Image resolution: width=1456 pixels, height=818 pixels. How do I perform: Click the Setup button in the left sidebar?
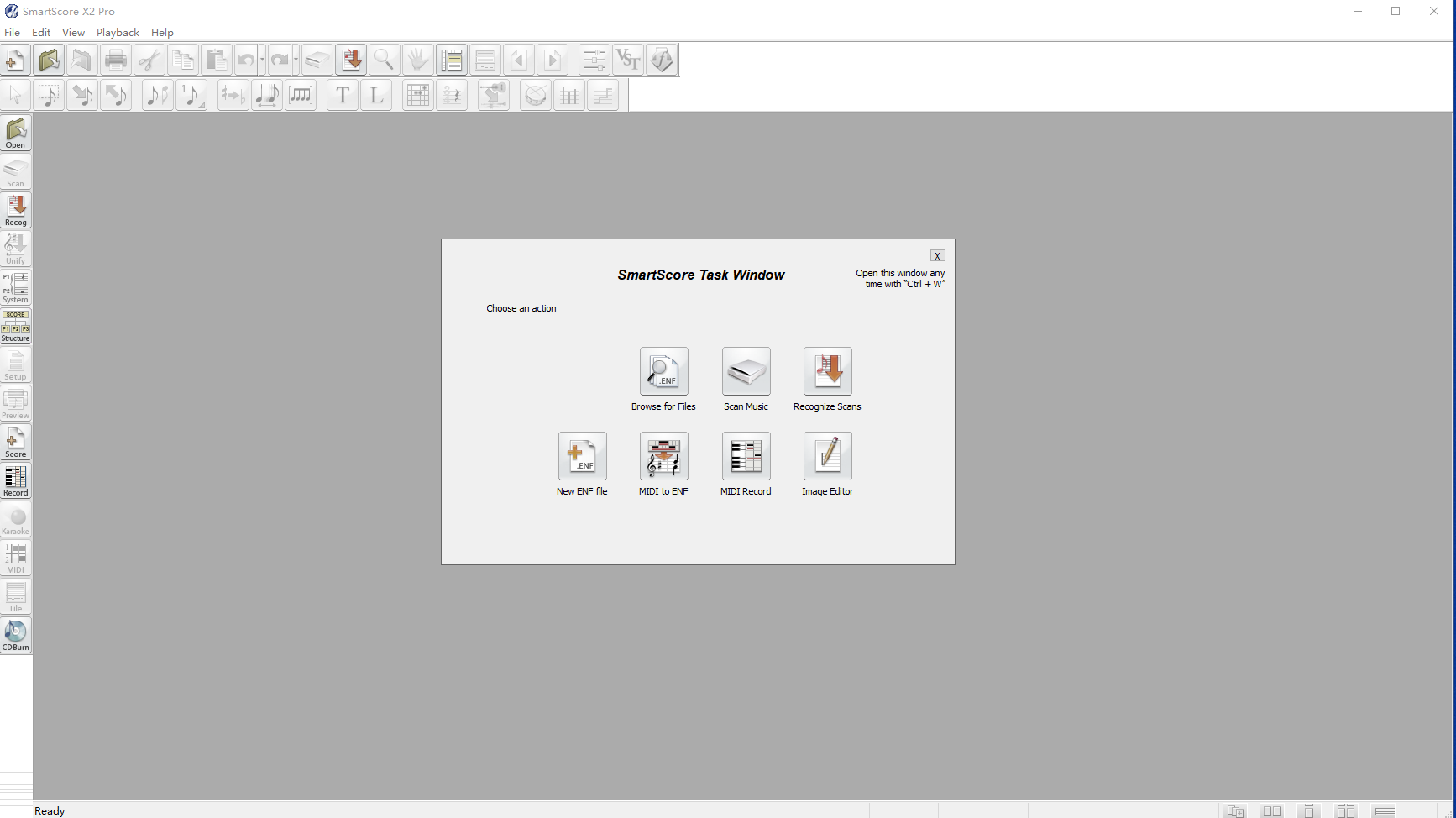[x=16, y=364]
